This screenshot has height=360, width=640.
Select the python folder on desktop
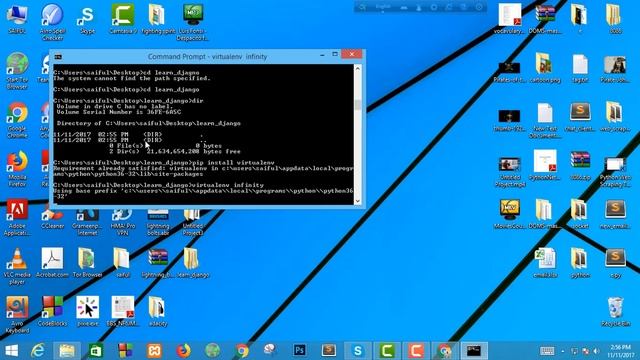click(x=580, y=262)
